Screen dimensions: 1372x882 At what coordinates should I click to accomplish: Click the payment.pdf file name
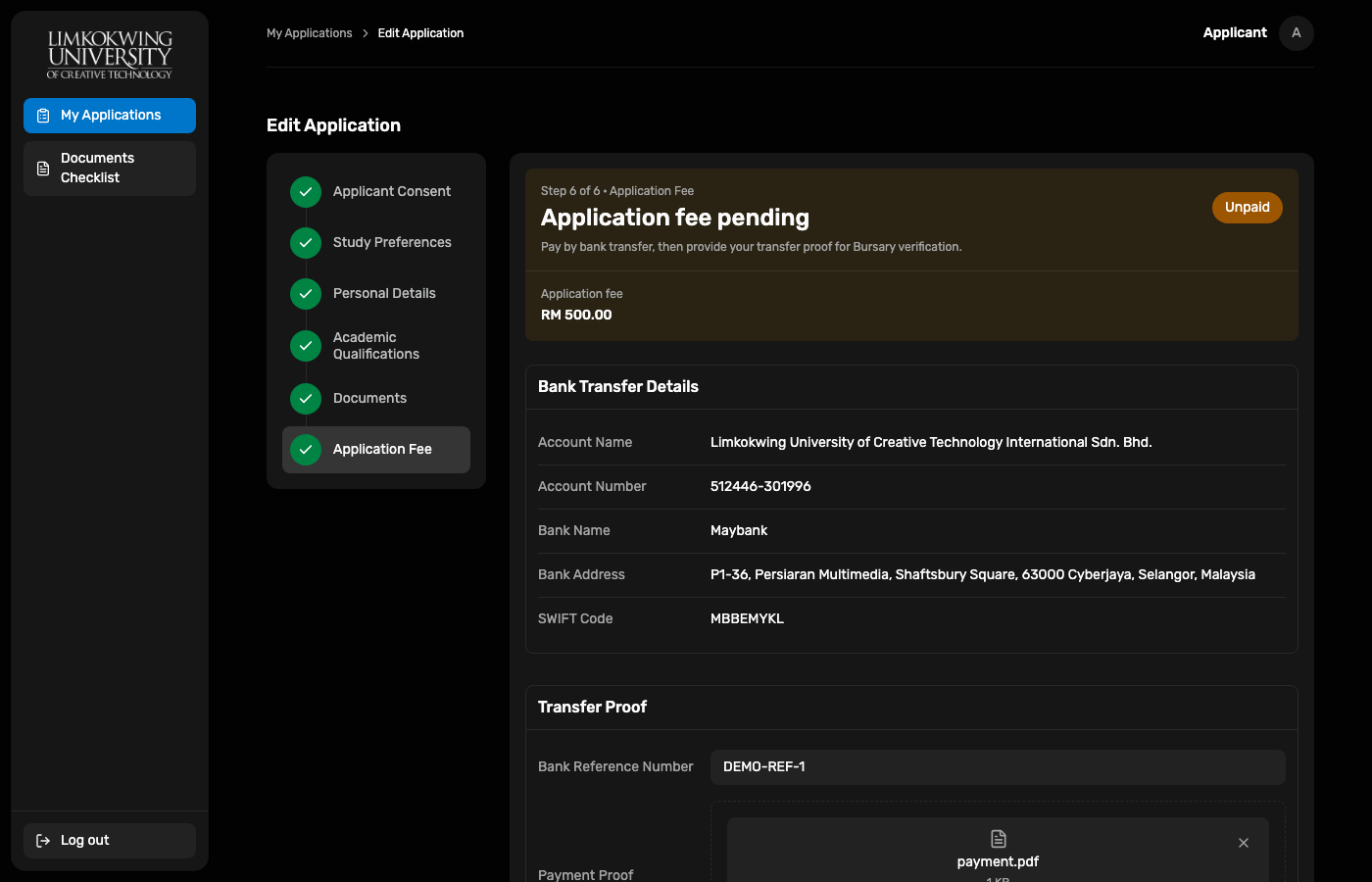click(998, 862)
